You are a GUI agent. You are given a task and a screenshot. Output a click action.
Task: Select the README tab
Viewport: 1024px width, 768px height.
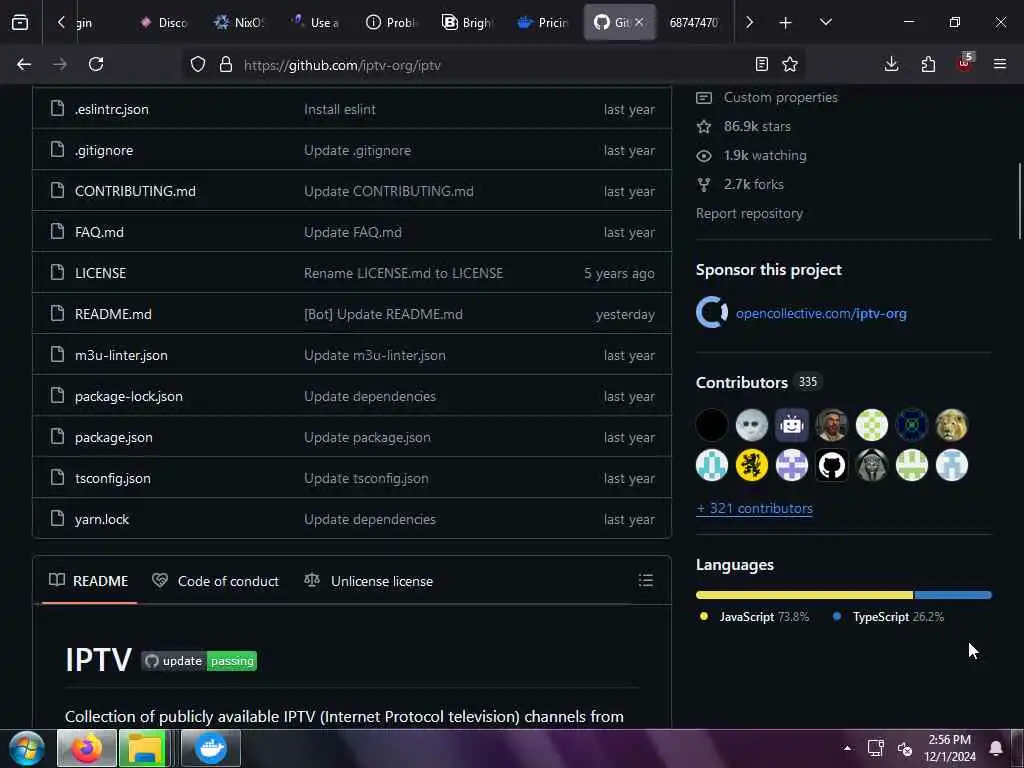click(89, 581)
